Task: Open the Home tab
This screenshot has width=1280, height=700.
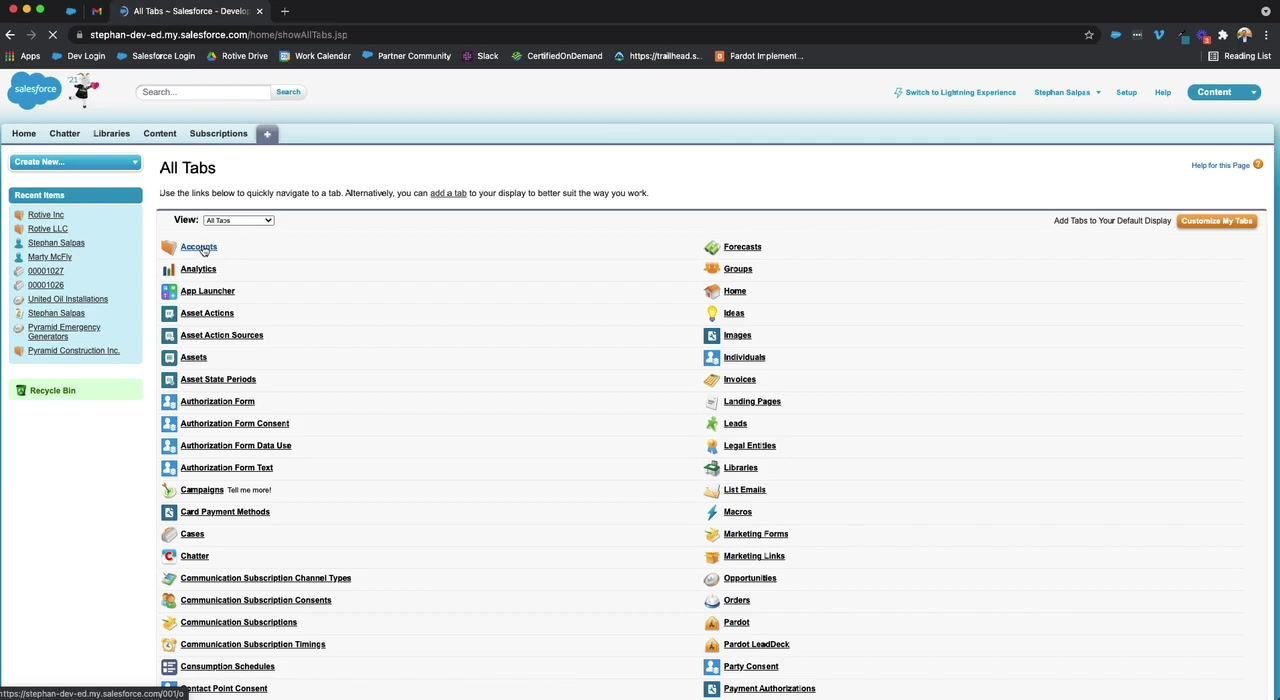Action: 24,134
